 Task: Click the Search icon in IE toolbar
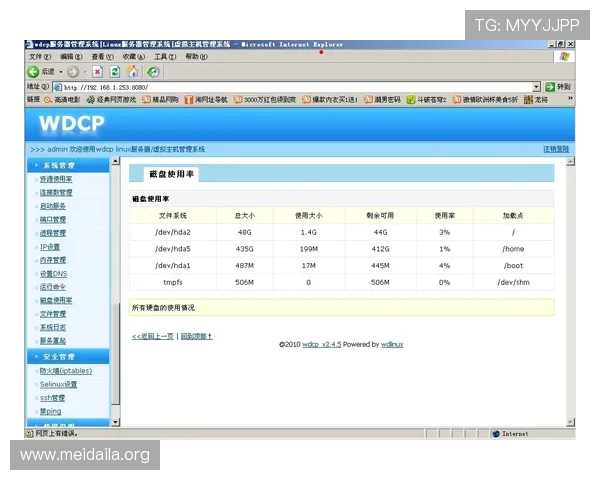(x=153, y=72)
